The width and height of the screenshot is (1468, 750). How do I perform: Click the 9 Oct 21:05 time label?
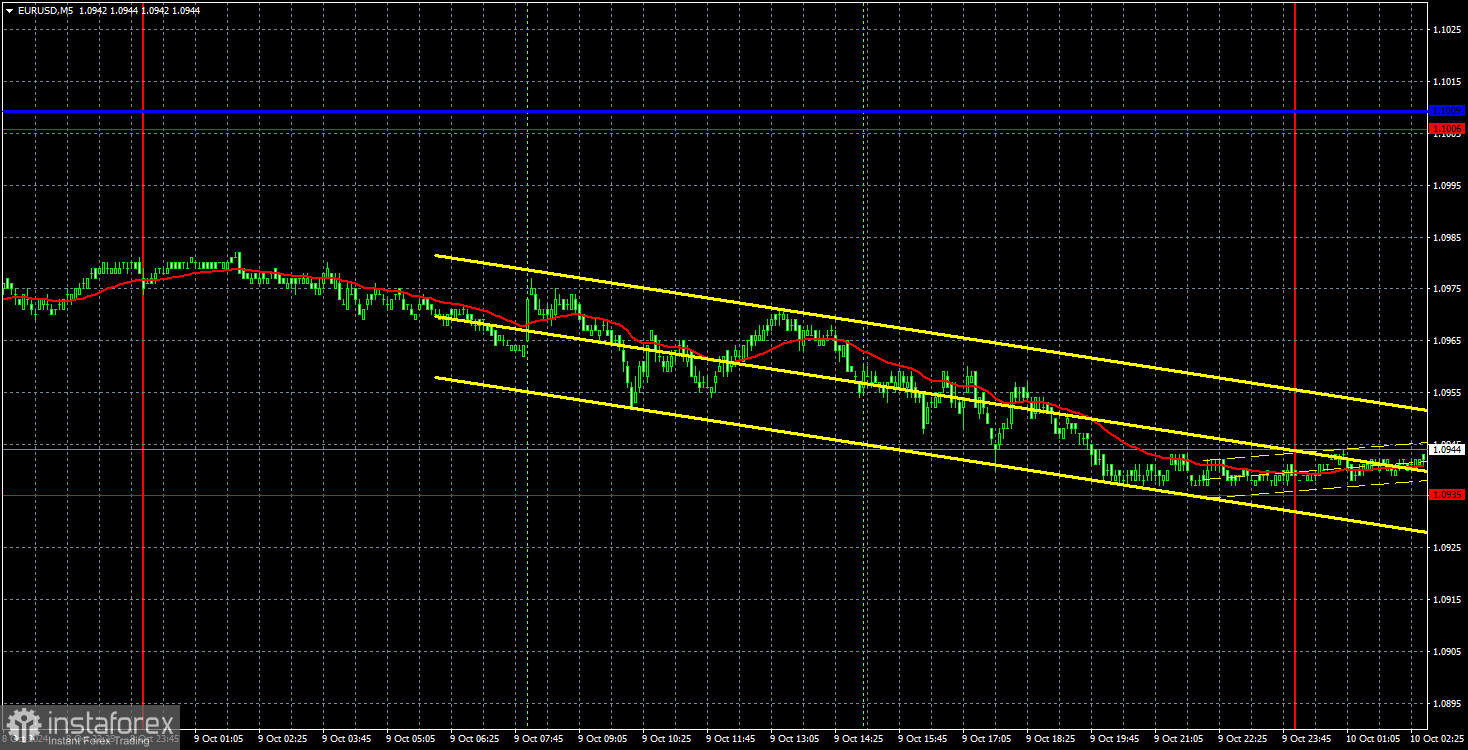coord(1179,740)
